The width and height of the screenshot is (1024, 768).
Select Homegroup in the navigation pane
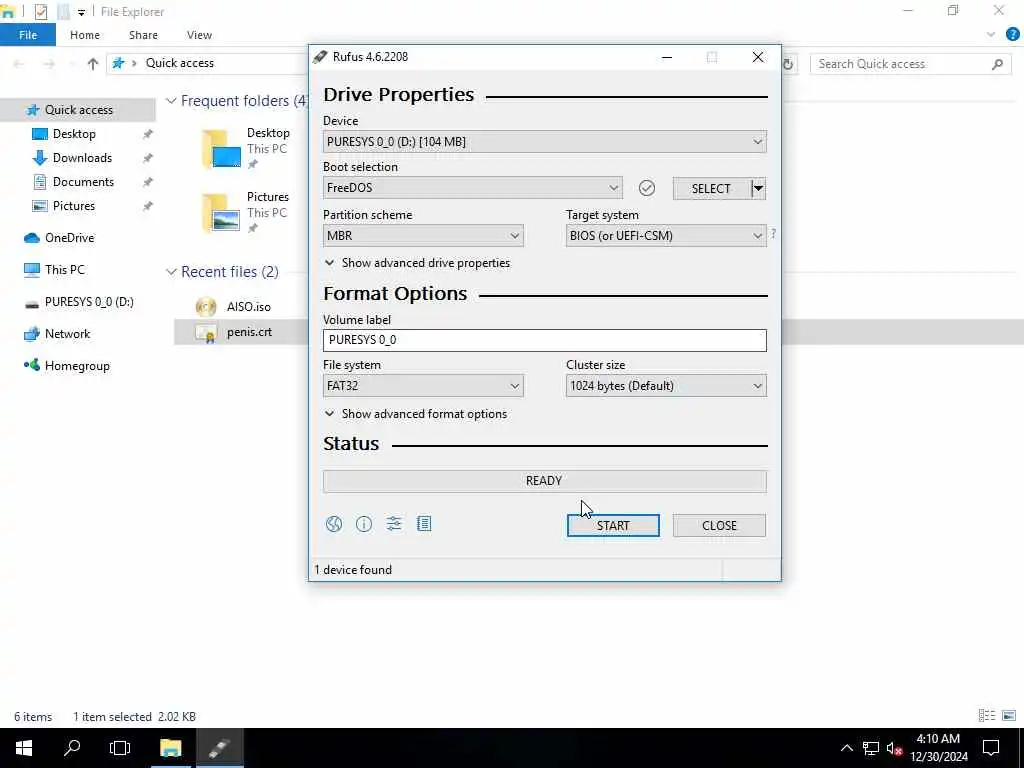coord(77,366)
